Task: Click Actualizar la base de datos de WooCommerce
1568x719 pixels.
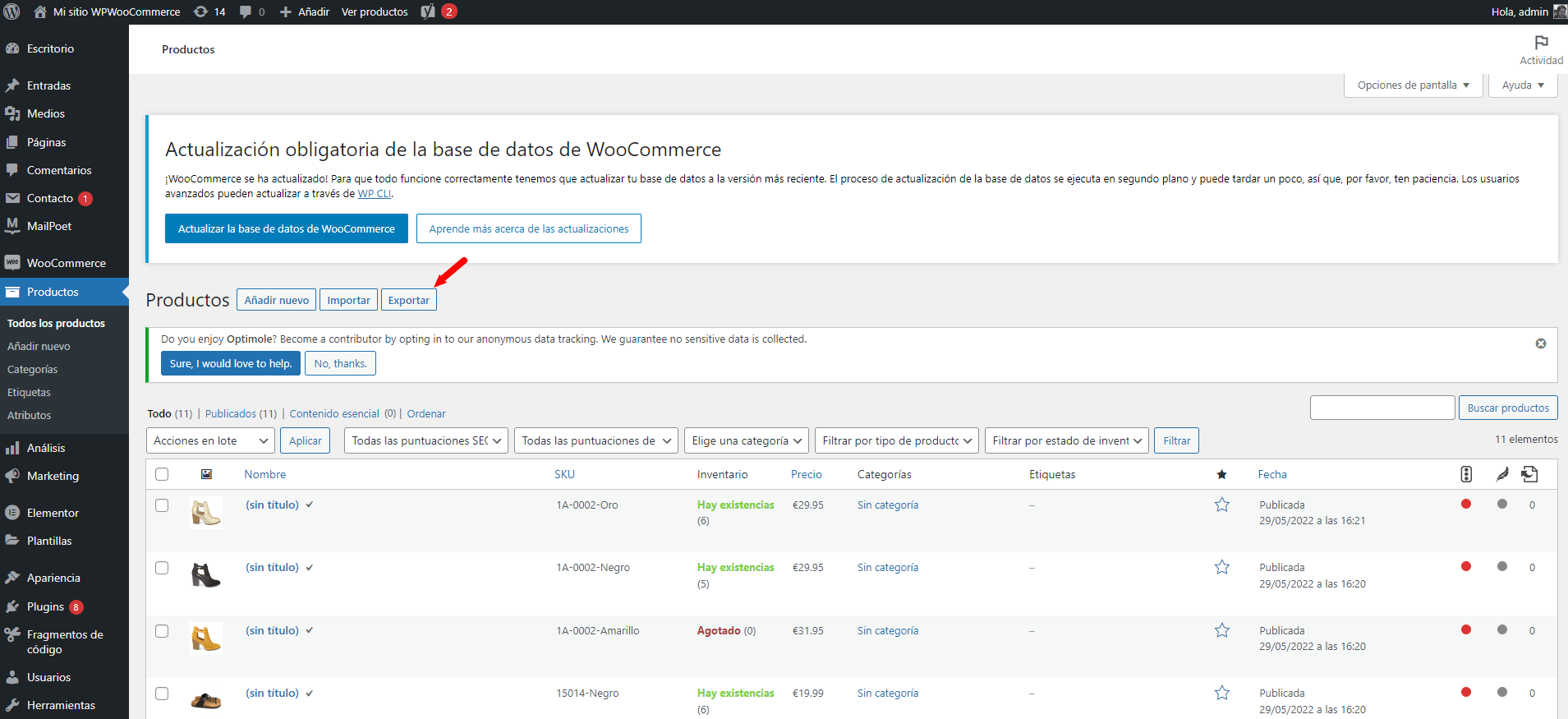Action: point(287,228)
